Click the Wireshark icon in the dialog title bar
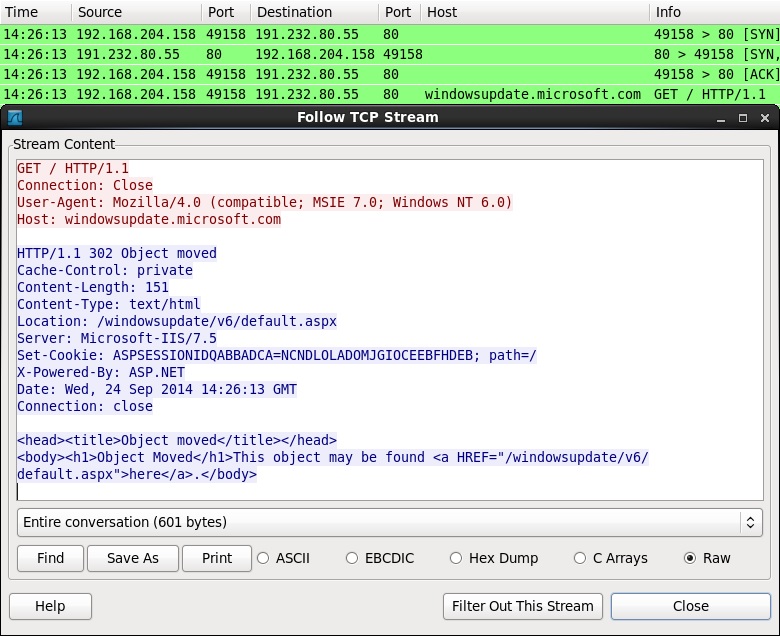This screenshot has height=636, width=780. (14, 118)
